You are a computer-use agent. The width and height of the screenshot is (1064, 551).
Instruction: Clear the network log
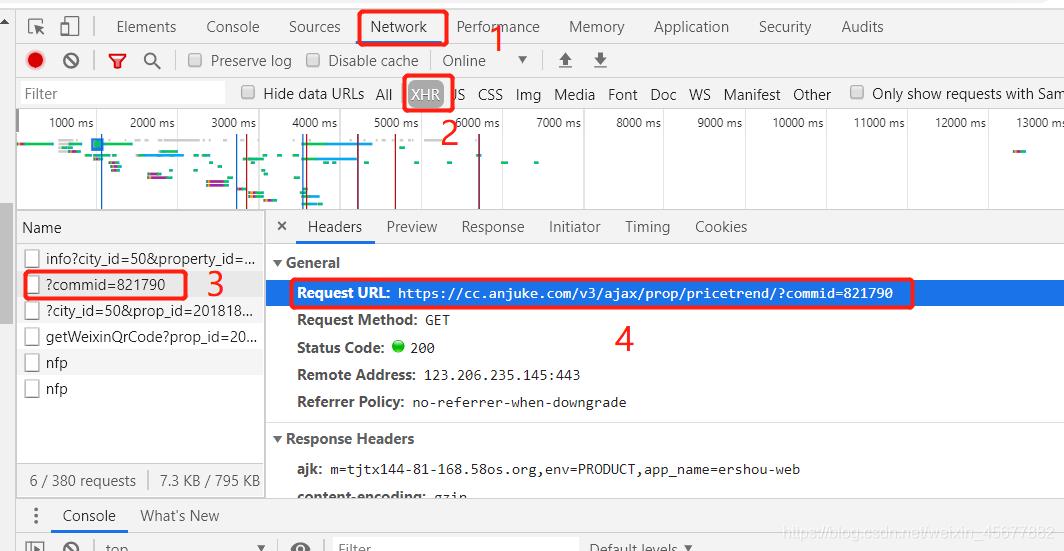point(71,61)
